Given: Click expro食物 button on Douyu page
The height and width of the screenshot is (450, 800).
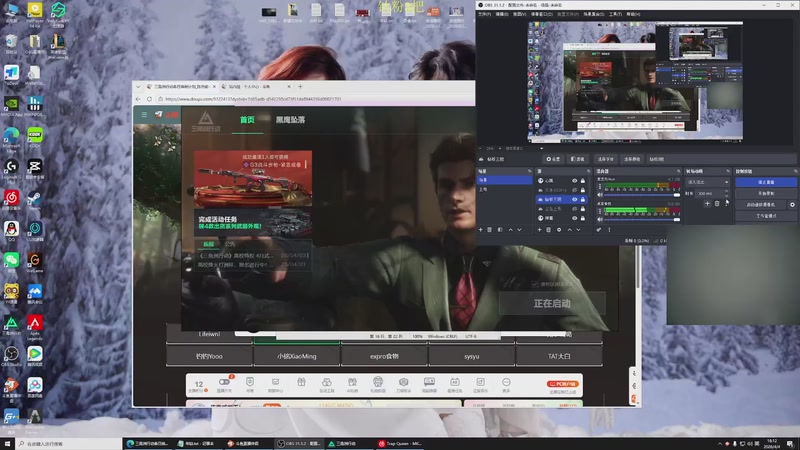Looking at the screenshot, I should tap(384, 356).
